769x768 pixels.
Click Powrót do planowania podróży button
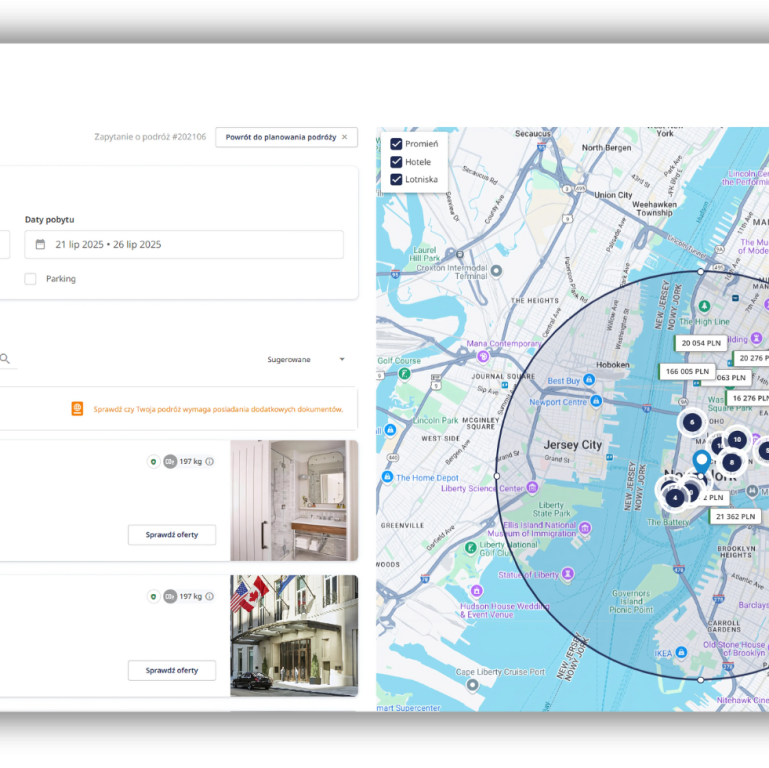pyautogui.click(x=286, y=137)
